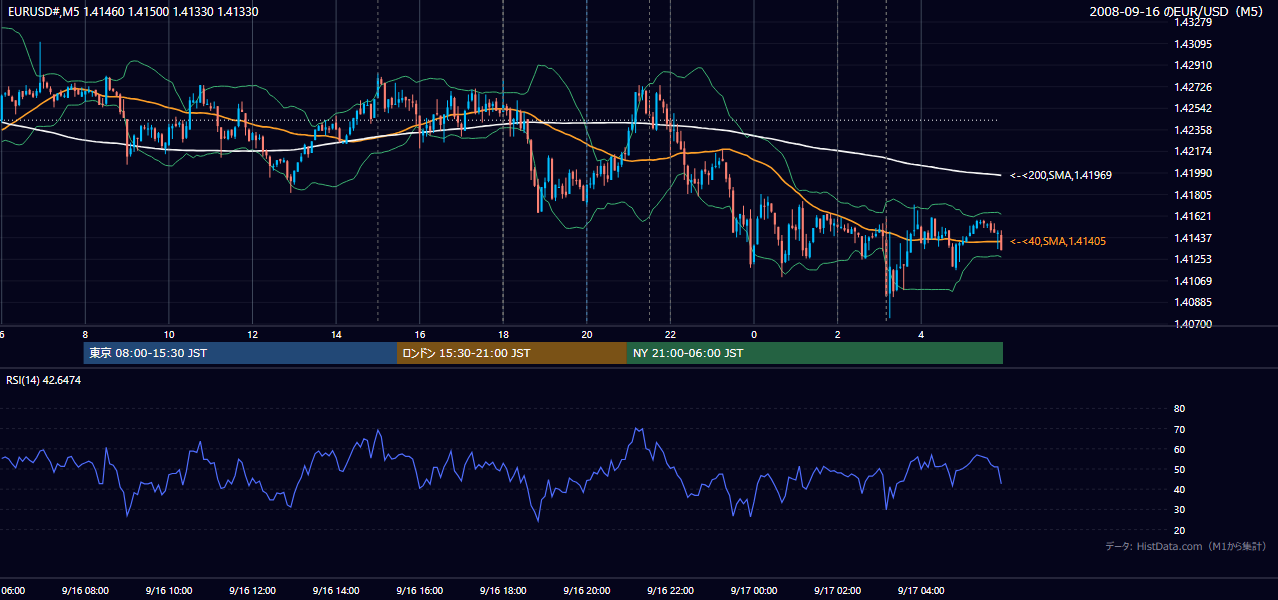This screenshot has height=600, width=1278.
Task: Click hour tick 16 under the price chart
Action: pyautogui.click(x=419, y=335)
